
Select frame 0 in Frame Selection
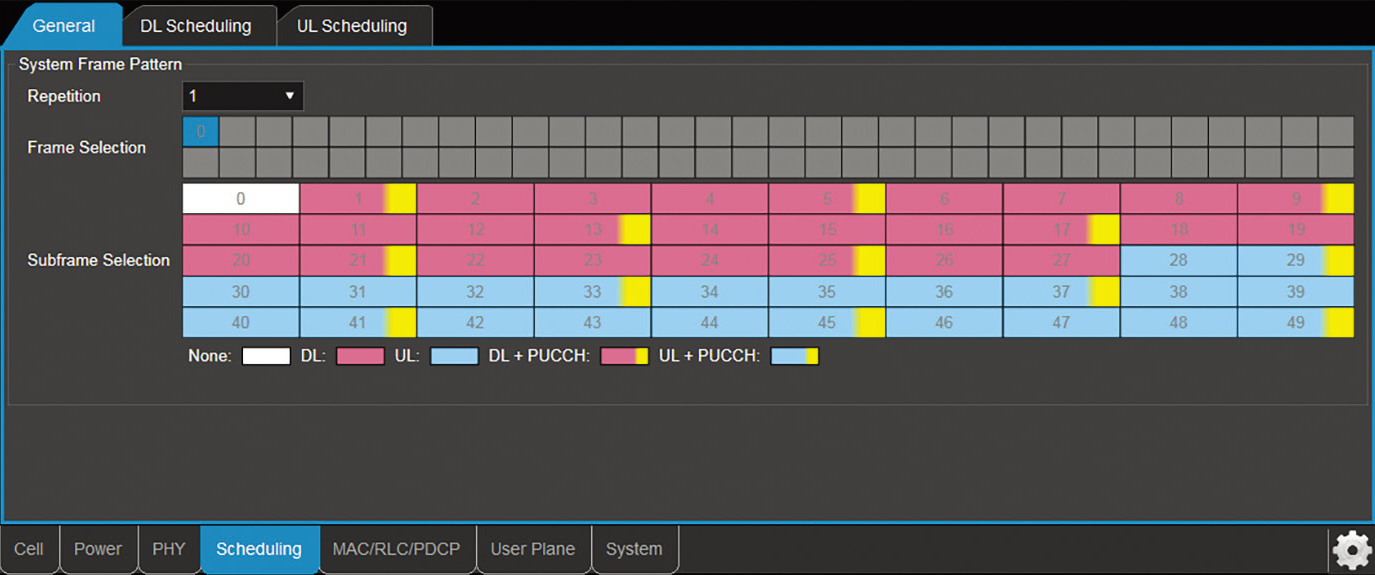tap(201, 131)
